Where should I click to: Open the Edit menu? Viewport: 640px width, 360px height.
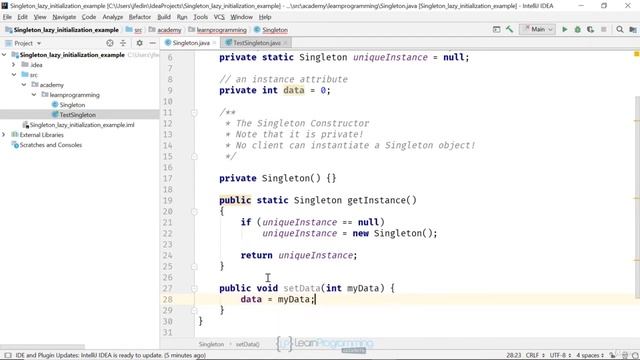[22, 17]
